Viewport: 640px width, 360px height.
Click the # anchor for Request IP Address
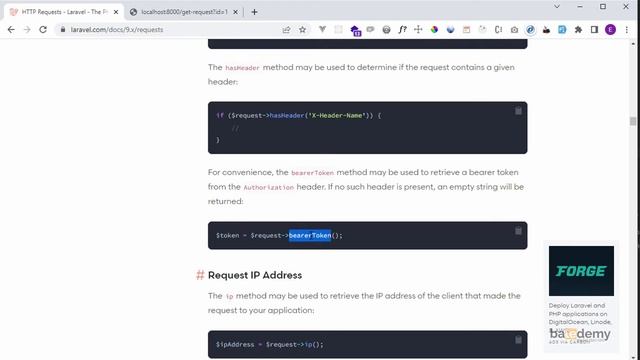200,275
